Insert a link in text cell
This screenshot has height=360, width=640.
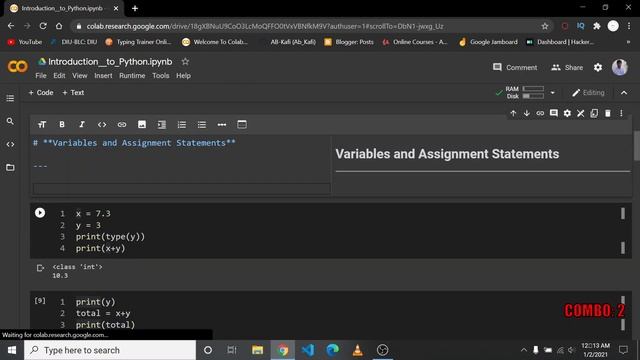tap(122, 124)
